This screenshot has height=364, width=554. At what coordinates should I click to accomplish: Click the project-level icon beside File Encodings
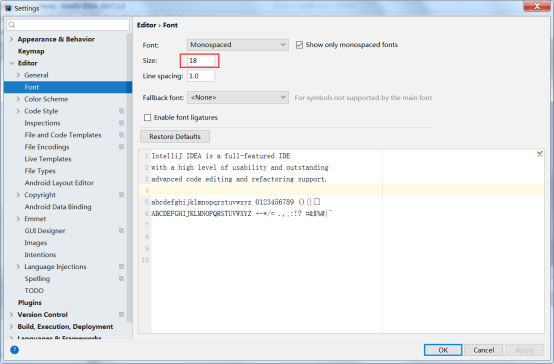click(x=121, y=147)
